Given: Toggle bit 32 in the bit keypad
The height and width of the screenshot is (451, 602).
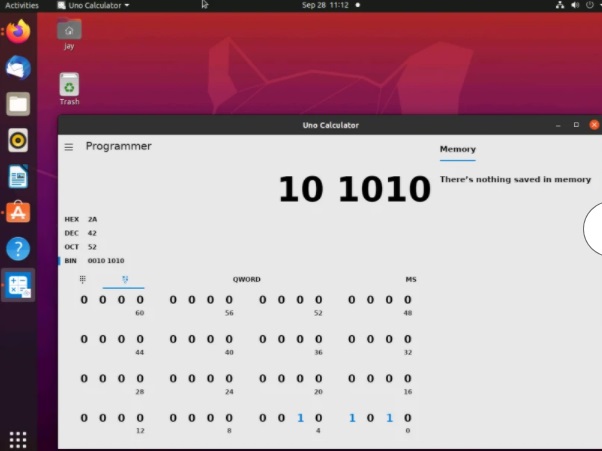Looking at the screenshot, I should coord(408,339).
